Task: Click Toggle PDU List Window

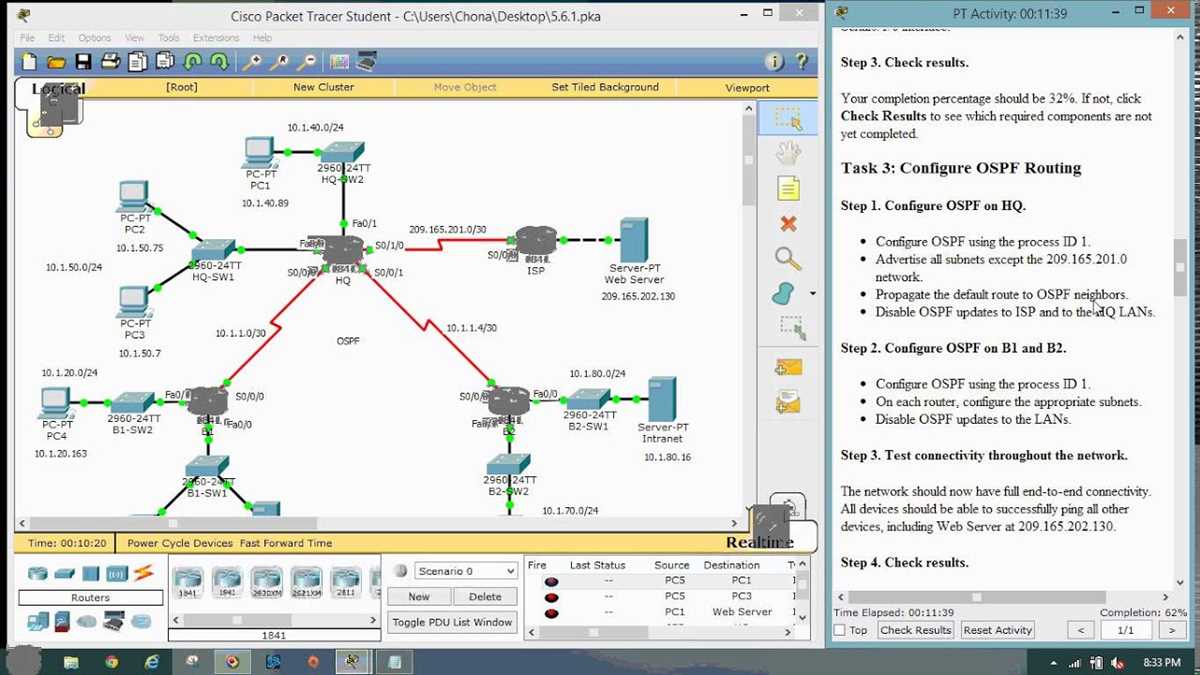Action: (x=452, y=622)
